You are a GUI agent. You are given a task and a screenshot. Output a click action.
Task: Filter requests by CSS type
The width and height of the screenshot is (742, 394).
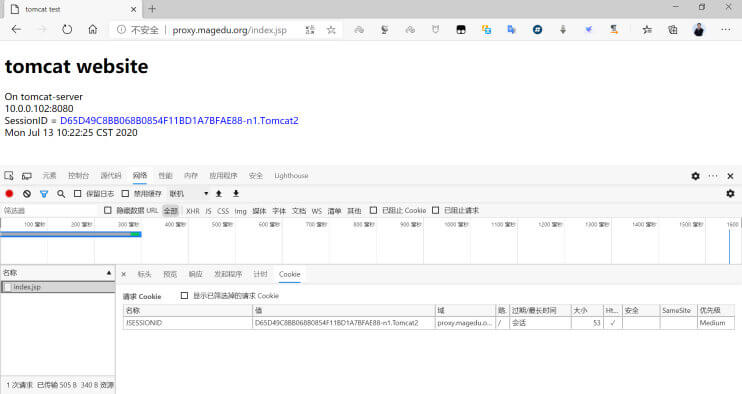pos(223,211)
